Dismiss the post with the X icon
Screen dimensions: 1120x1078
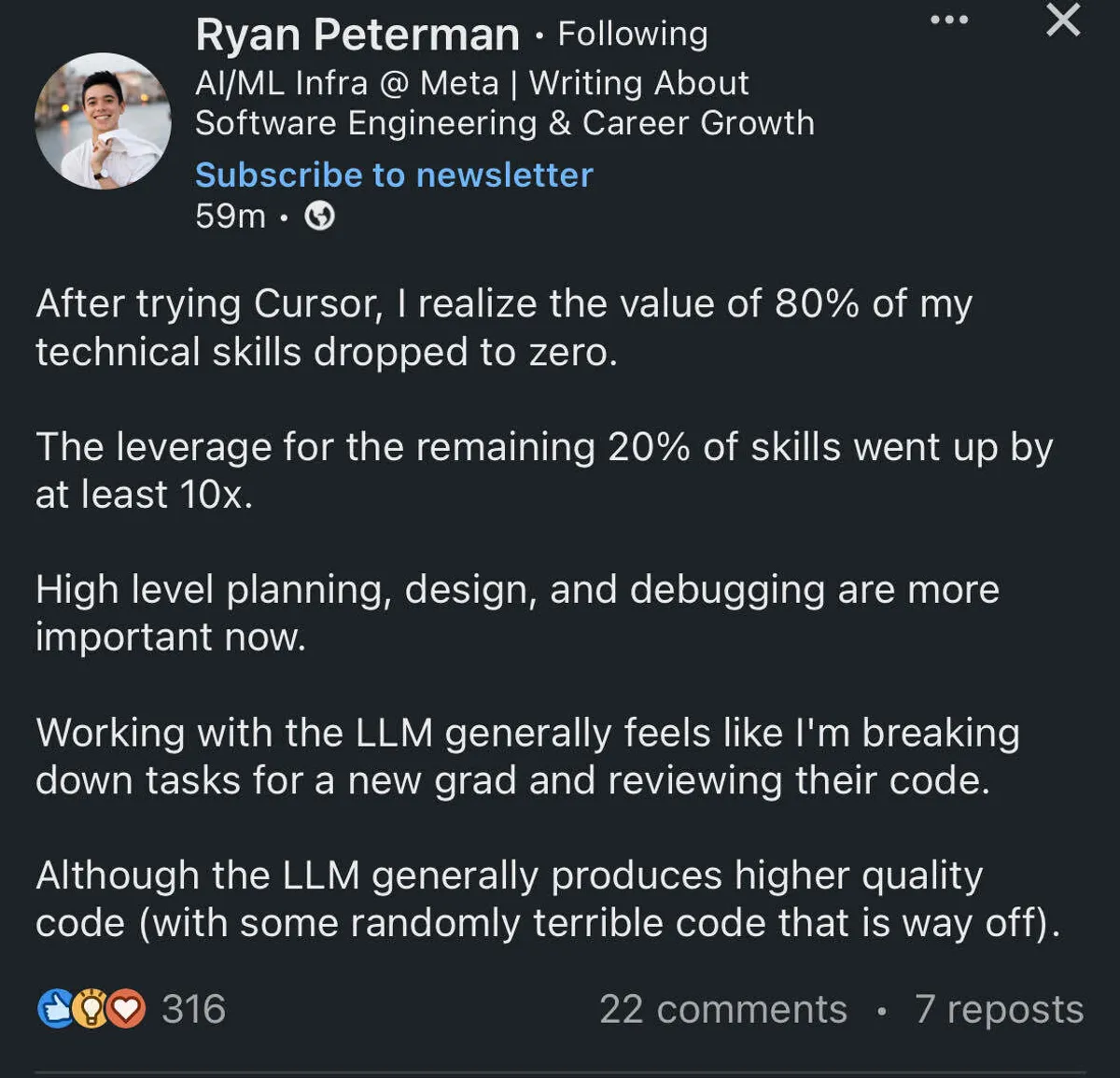tap(1063, 20)
